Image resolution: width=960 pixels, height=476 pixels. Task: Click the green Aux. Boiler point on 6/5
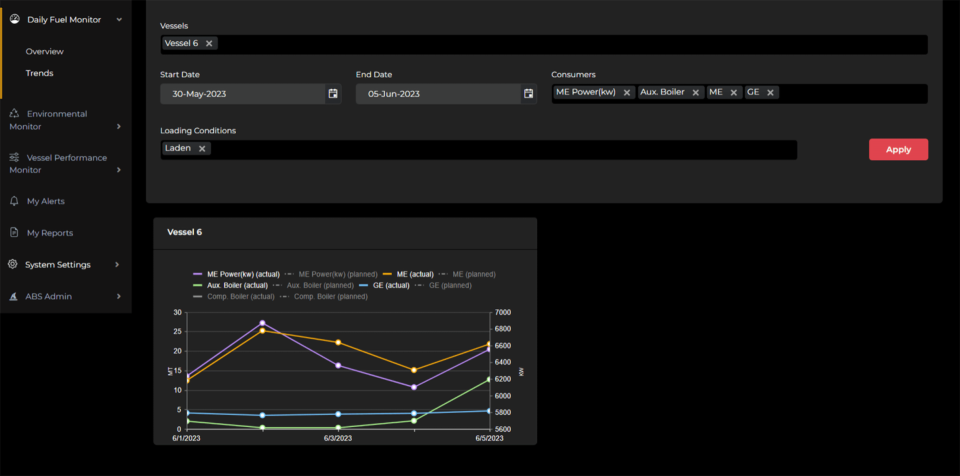489,380
